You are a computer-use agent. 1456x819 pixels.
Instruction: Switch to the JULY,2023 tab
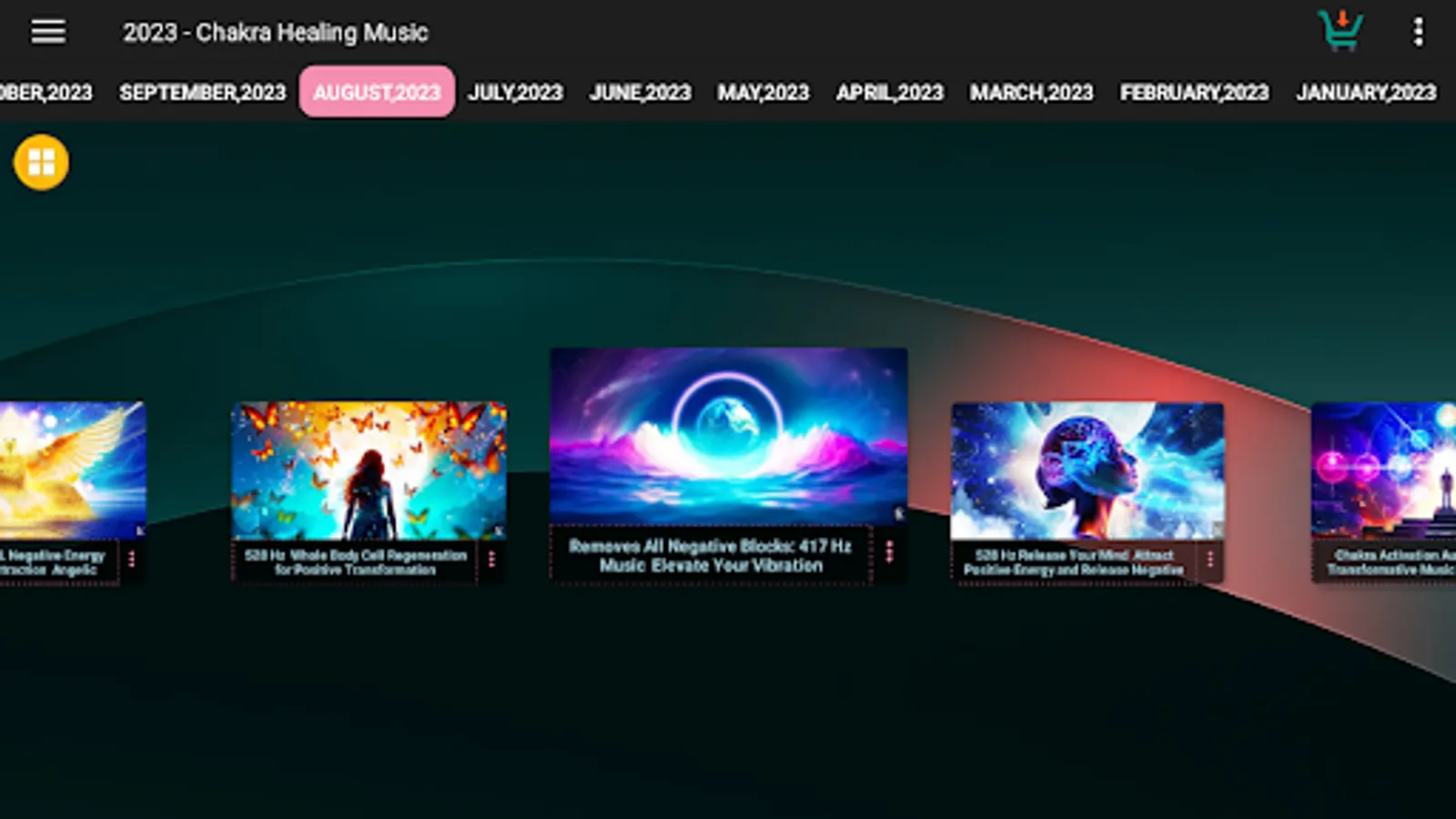(x=515, y=92)
